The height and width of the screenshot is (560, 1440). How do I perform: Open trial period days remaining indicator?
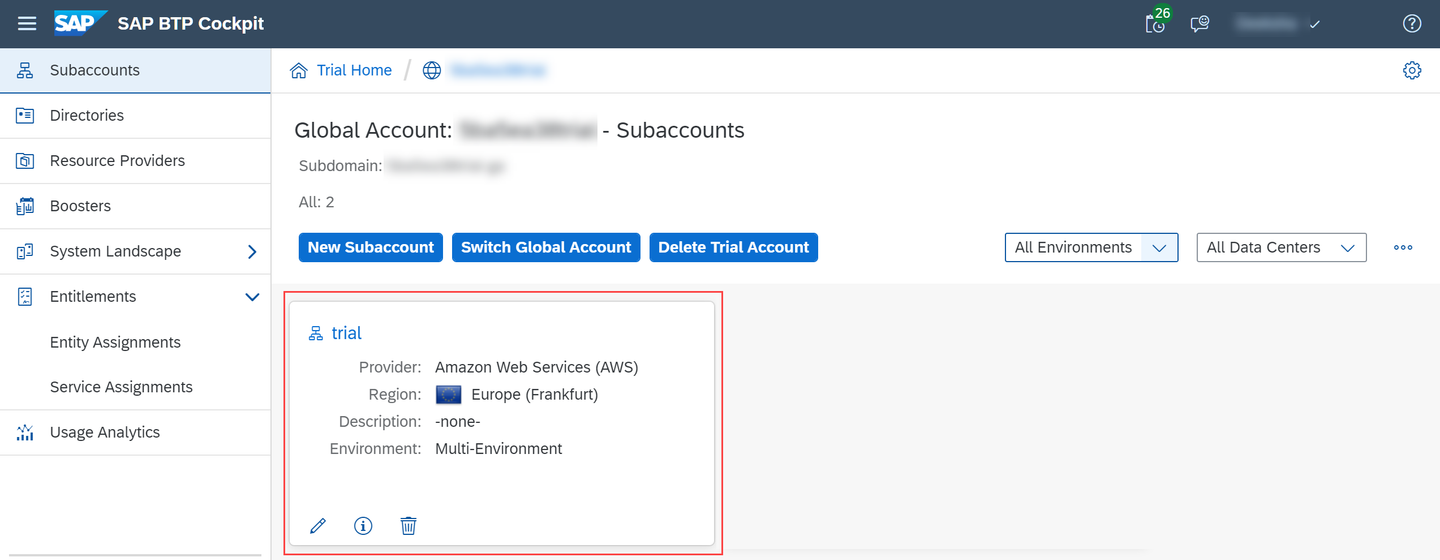1156,22
